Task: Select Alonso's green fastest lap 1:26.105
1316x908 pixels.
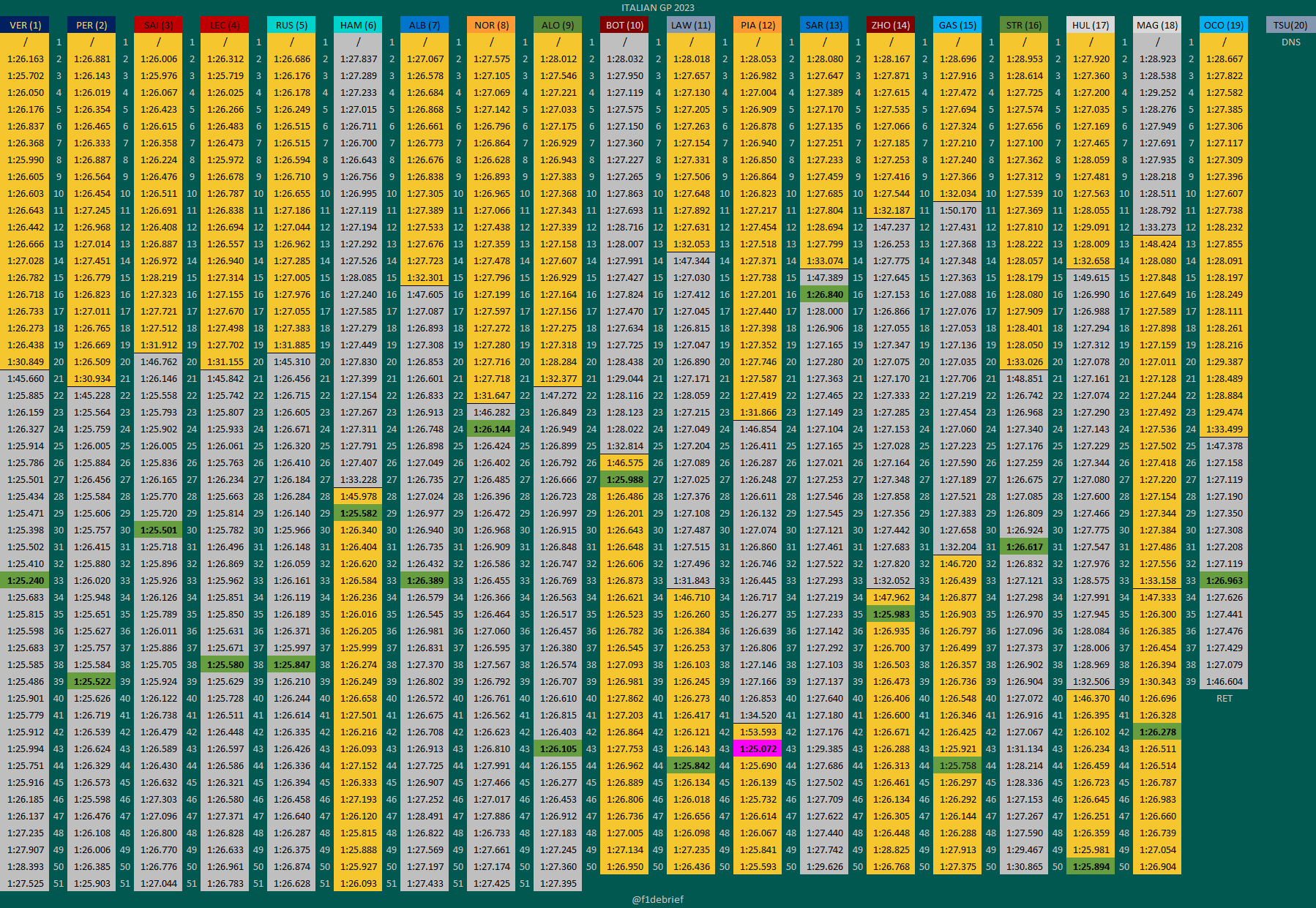Action: coord(558,748)
